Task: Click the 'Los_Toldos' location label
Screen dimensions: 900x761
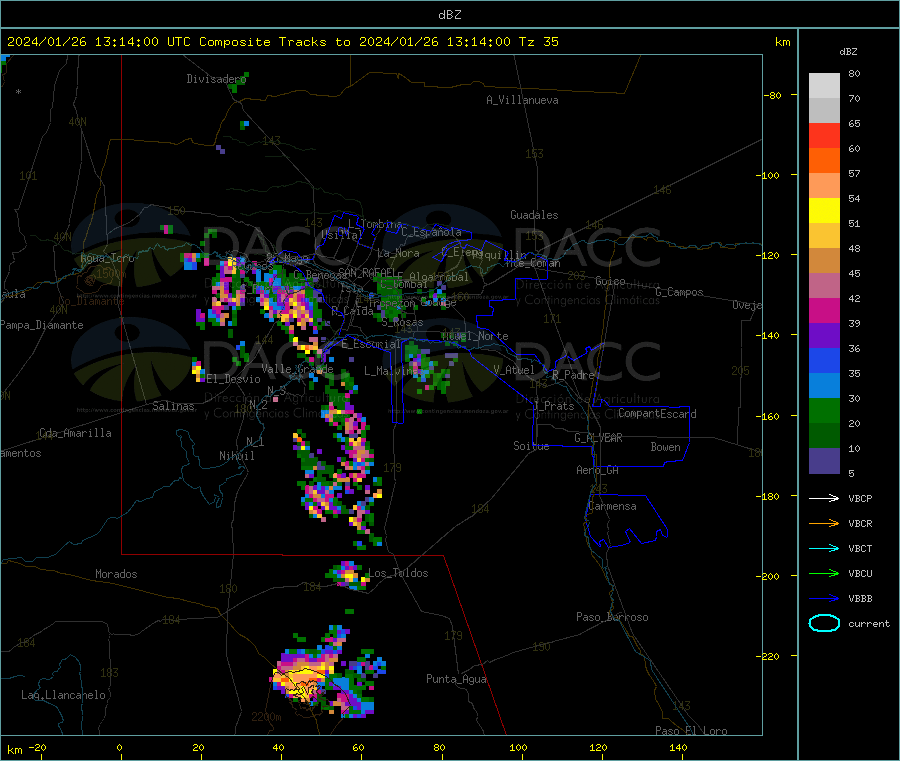Action: click(x=398, y=573)
